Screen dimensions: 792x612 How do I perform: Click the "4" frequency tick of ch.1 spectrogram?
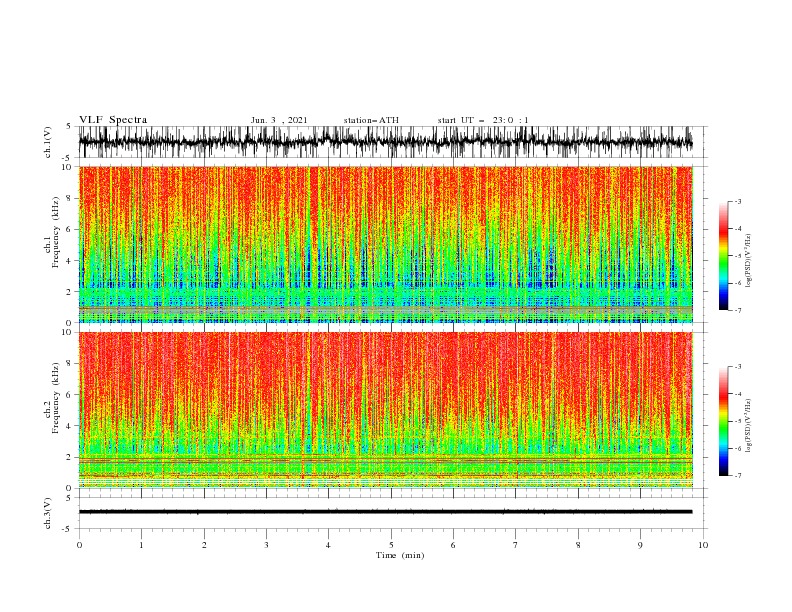coord(69,261)
